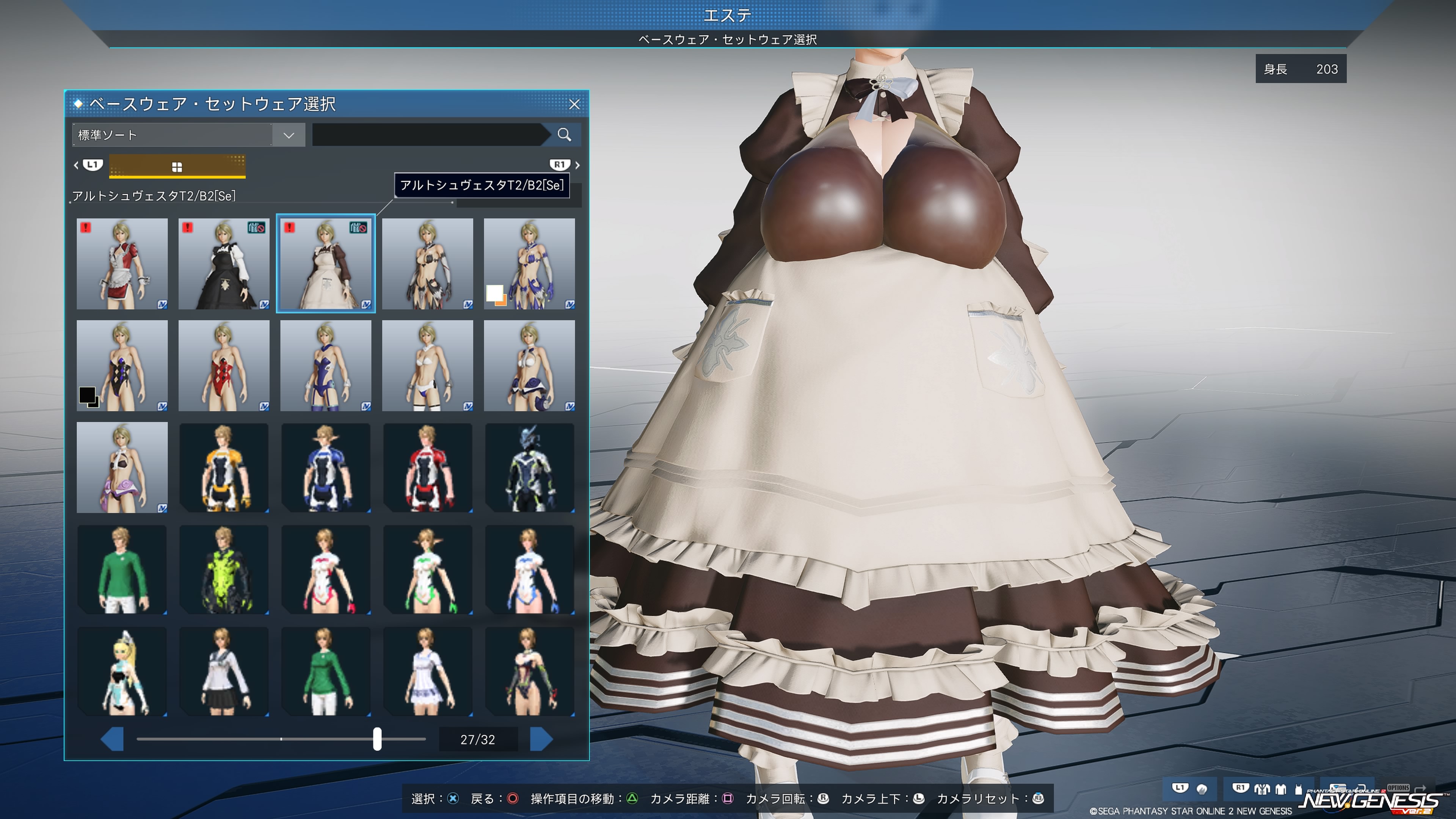
Task: Select the red maid outfit thumbnail
Action: (x=122, y=264)
